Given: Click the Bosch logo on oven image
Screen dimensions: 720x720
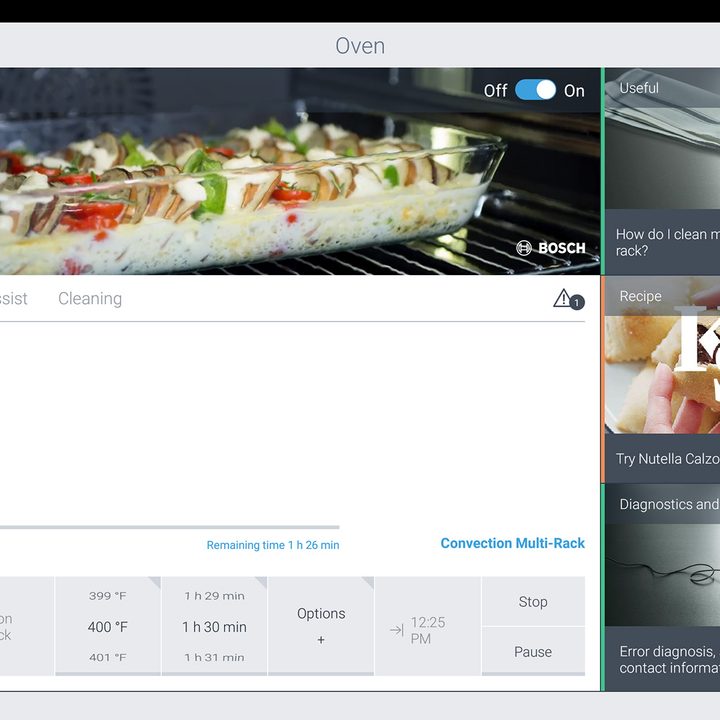Looking at the screenshot, I should pos(551,248).
